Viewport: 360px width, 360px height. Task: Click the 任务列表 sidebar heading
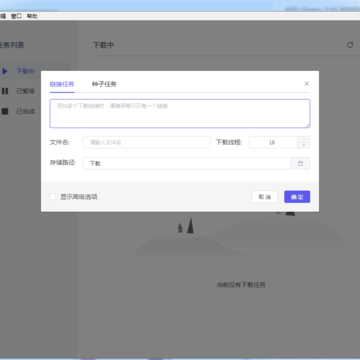12,45
